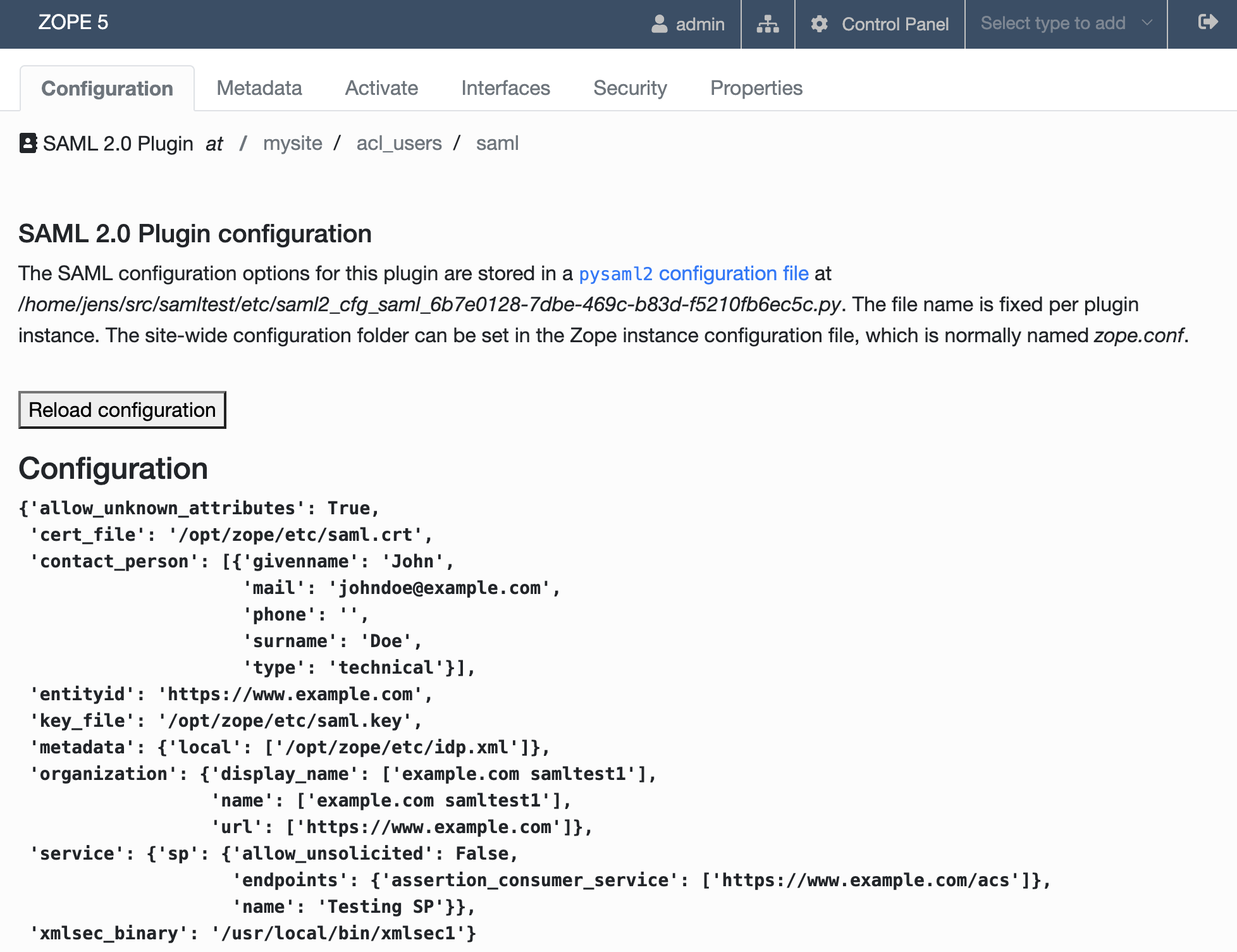Click the saml breadcrumb link
This screenshot has height=952, width=1237.
(x=497, y=144)
